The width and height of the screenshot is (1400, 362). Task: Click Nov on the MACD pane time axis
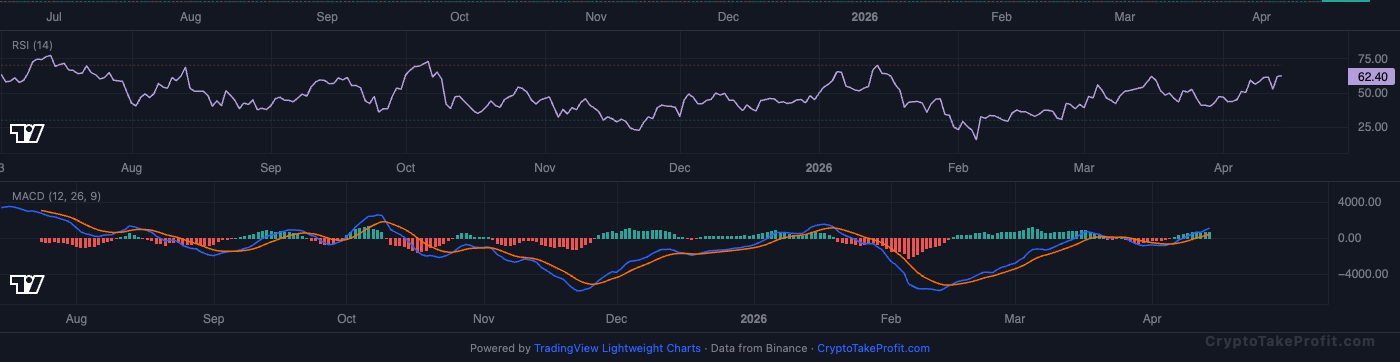[x=484, y=320]
